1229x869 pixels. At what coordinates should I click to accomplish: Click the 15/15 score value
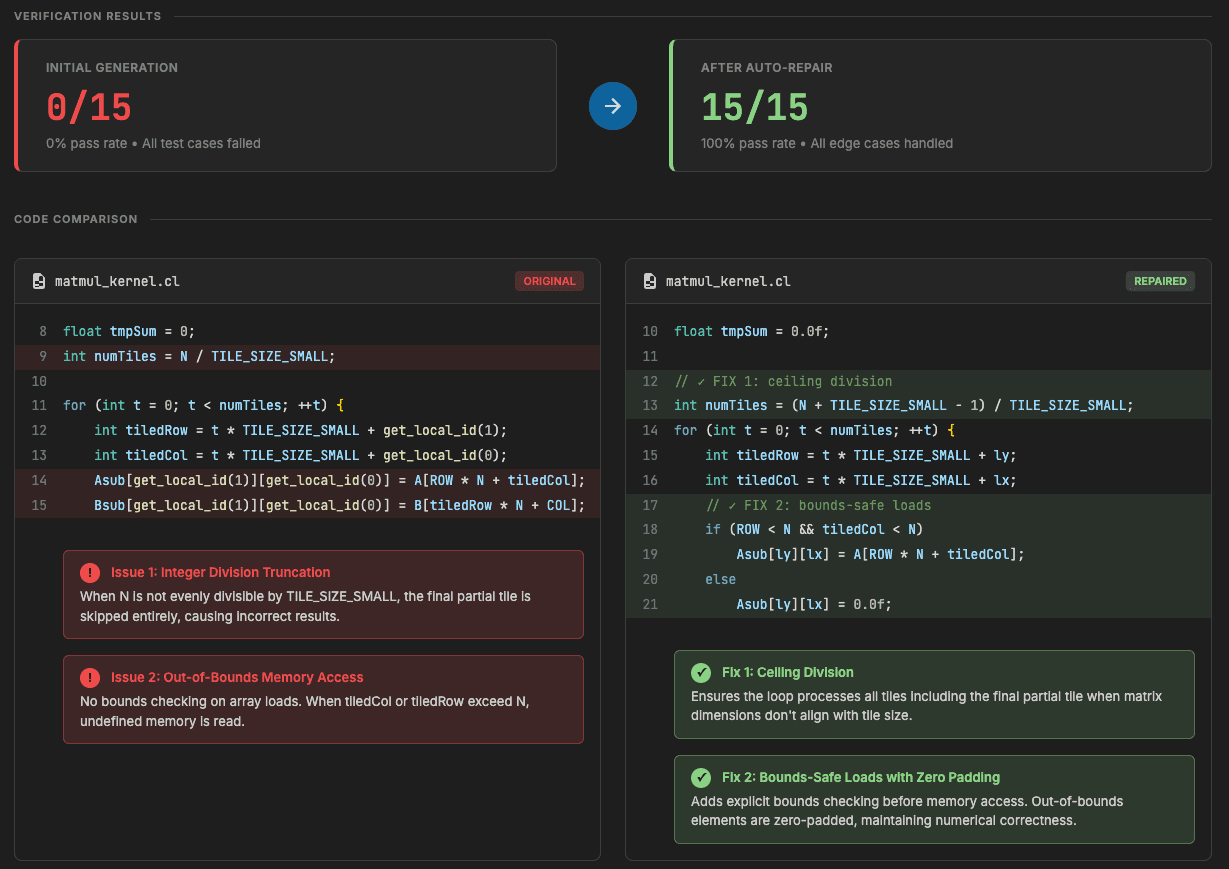(x=755, y=107)
